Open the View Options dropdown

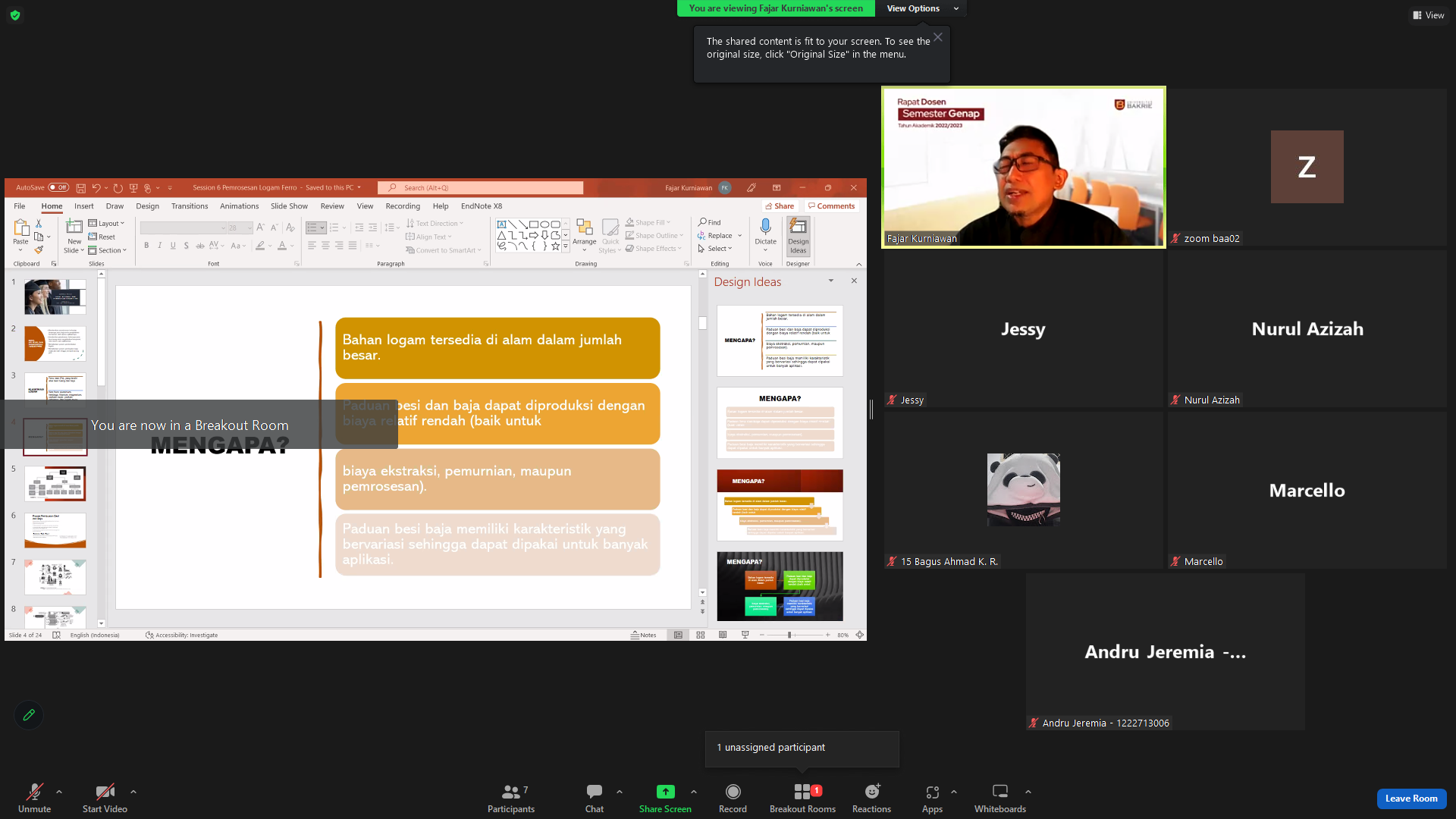click(x=922, y=8)
